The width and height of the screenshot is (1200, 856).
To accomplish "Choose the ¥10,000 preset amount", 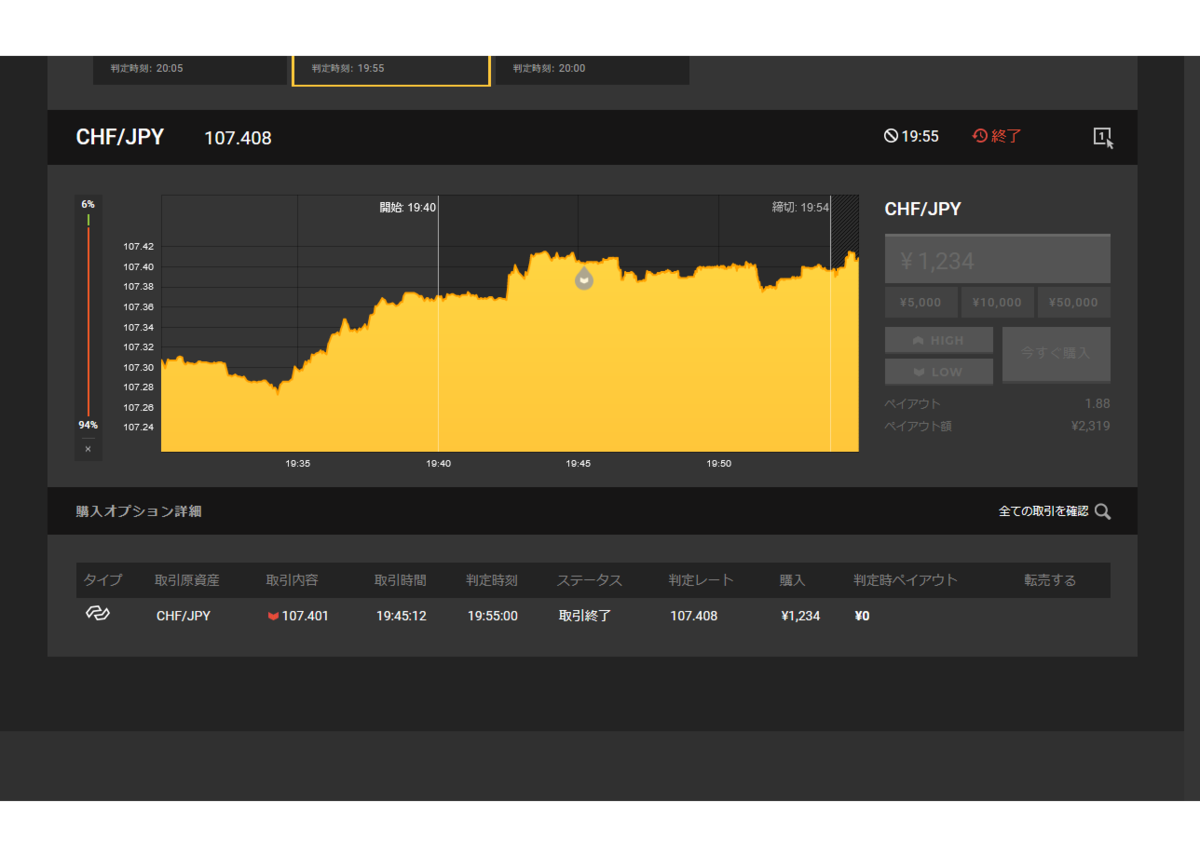I will click(x=997, y=302).
